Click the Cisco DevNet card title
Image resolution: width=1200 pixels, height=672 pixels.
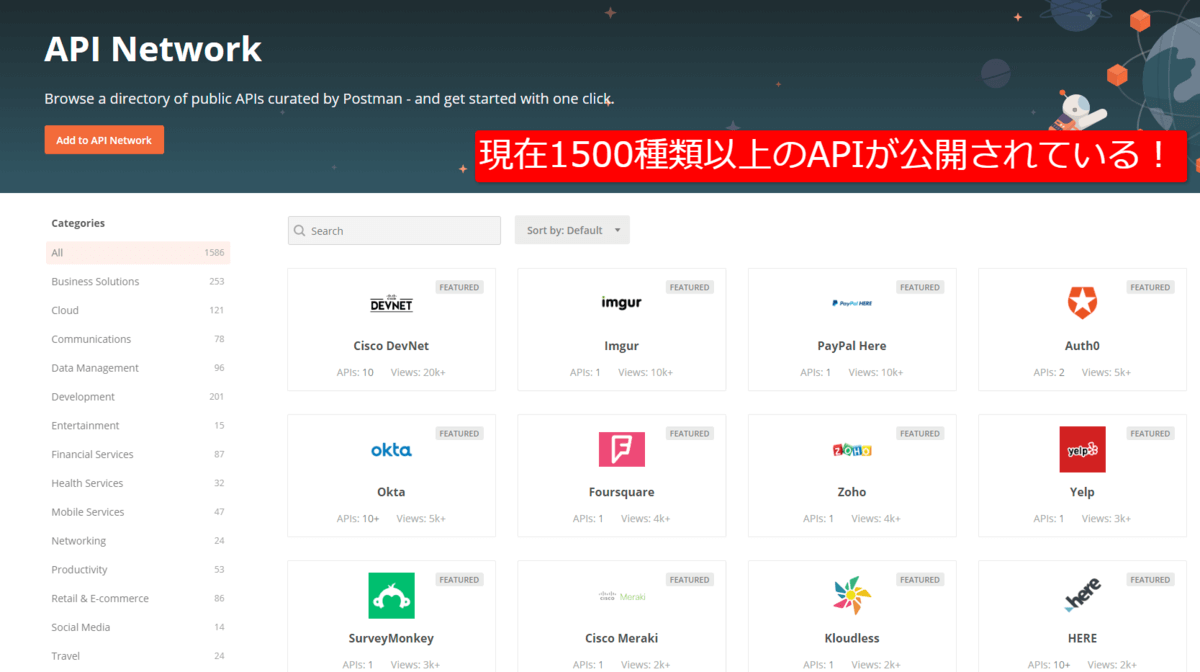(391, 346)
